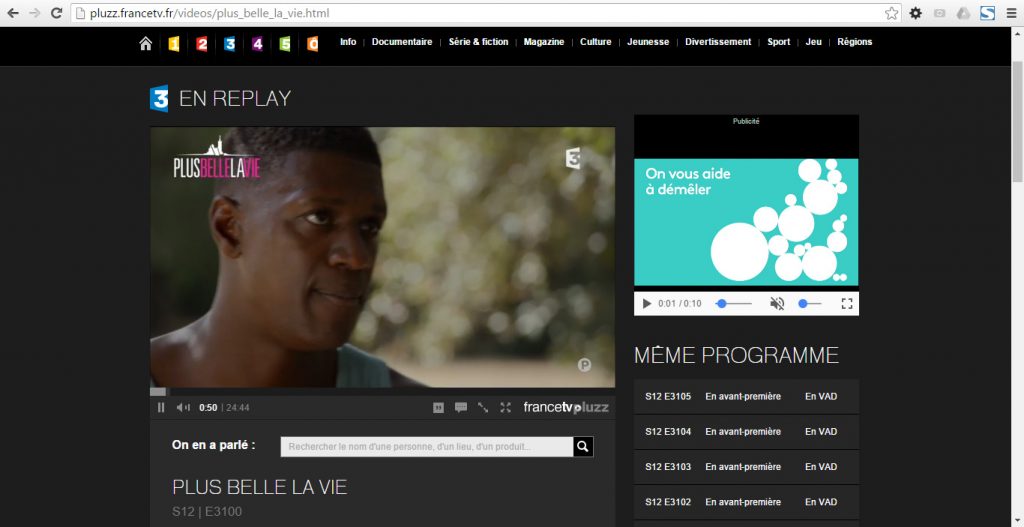Open the Magazine category
1024x527 pixels.
pyautogui.click(x=544, y=42)
